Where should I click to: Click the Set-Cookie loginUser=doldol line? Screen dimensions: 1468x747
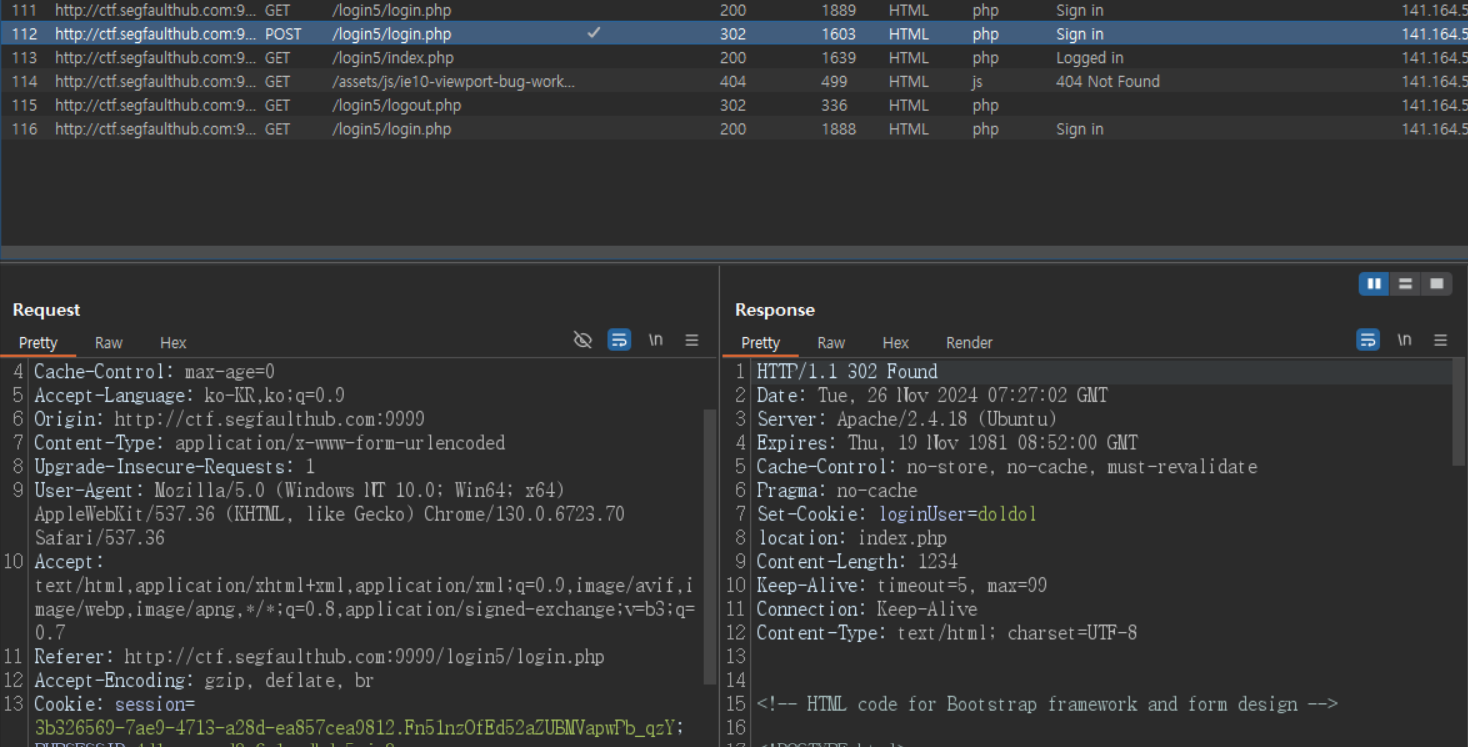click(x=896, y=514)
